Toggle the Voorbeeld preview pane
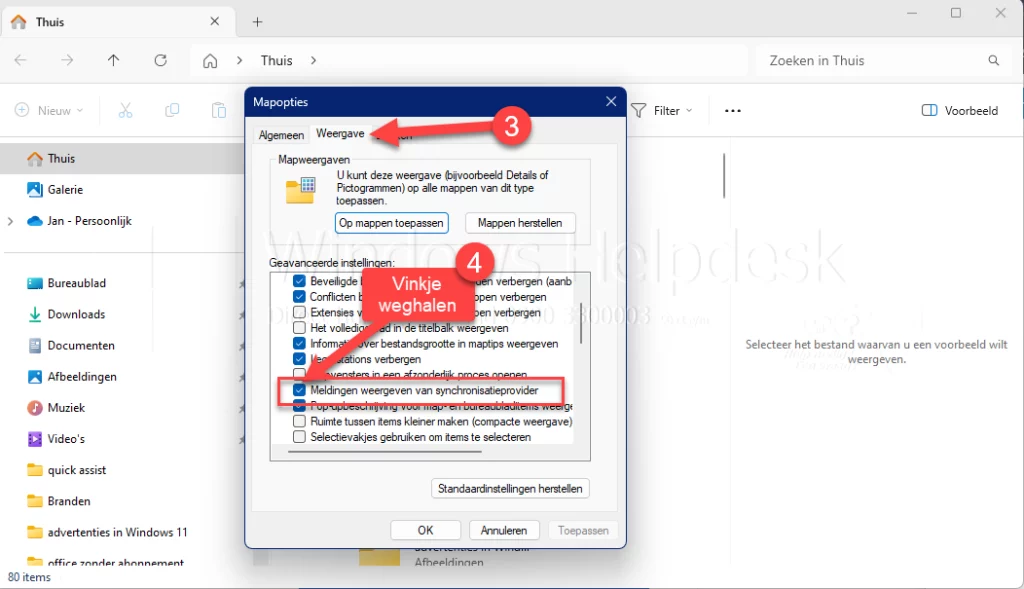This screenshot has width=1024, height=589. pos(959,110)
